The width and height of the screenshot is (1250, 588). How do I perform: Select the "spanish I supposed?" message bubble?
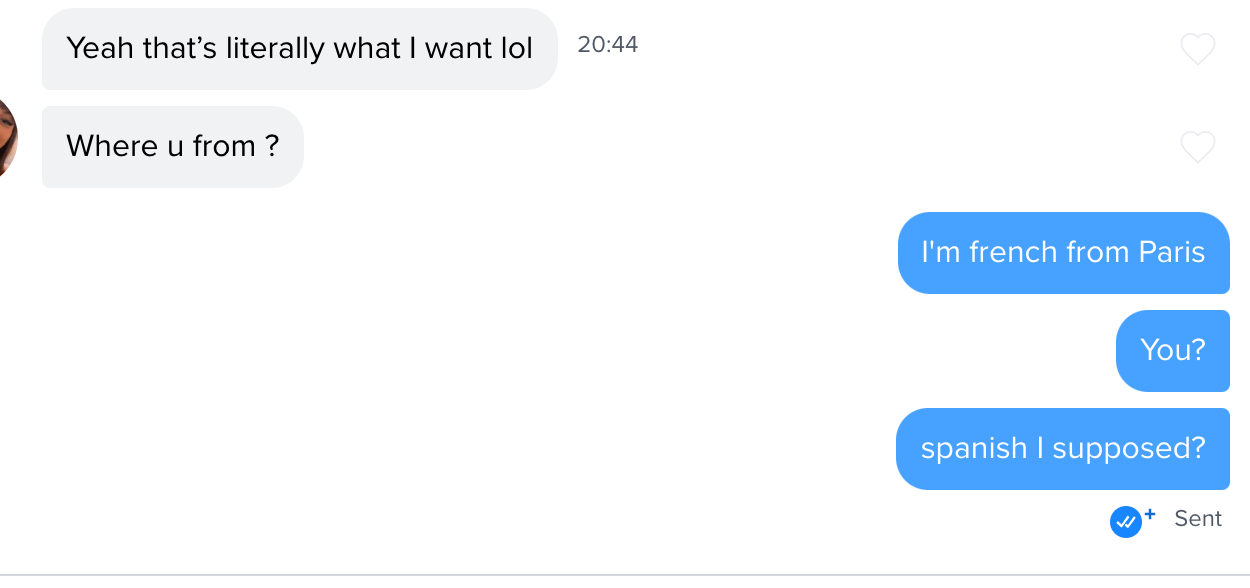click(1062, 448)
